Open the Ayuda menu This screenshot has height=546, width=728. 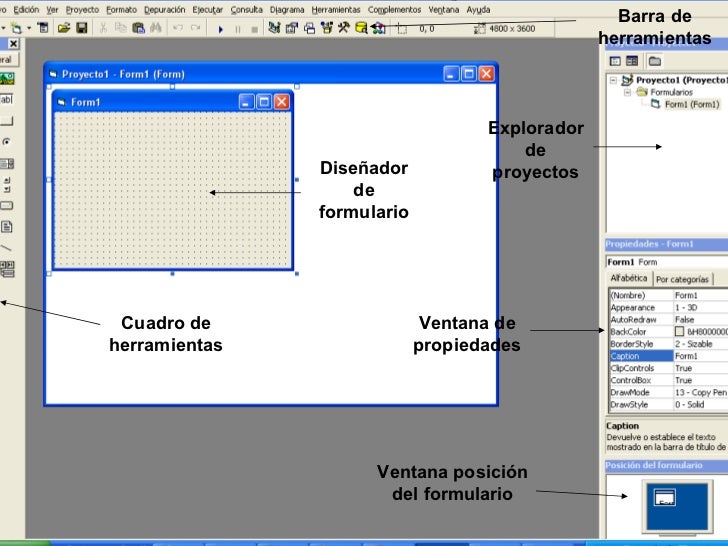tap(478, 9)
